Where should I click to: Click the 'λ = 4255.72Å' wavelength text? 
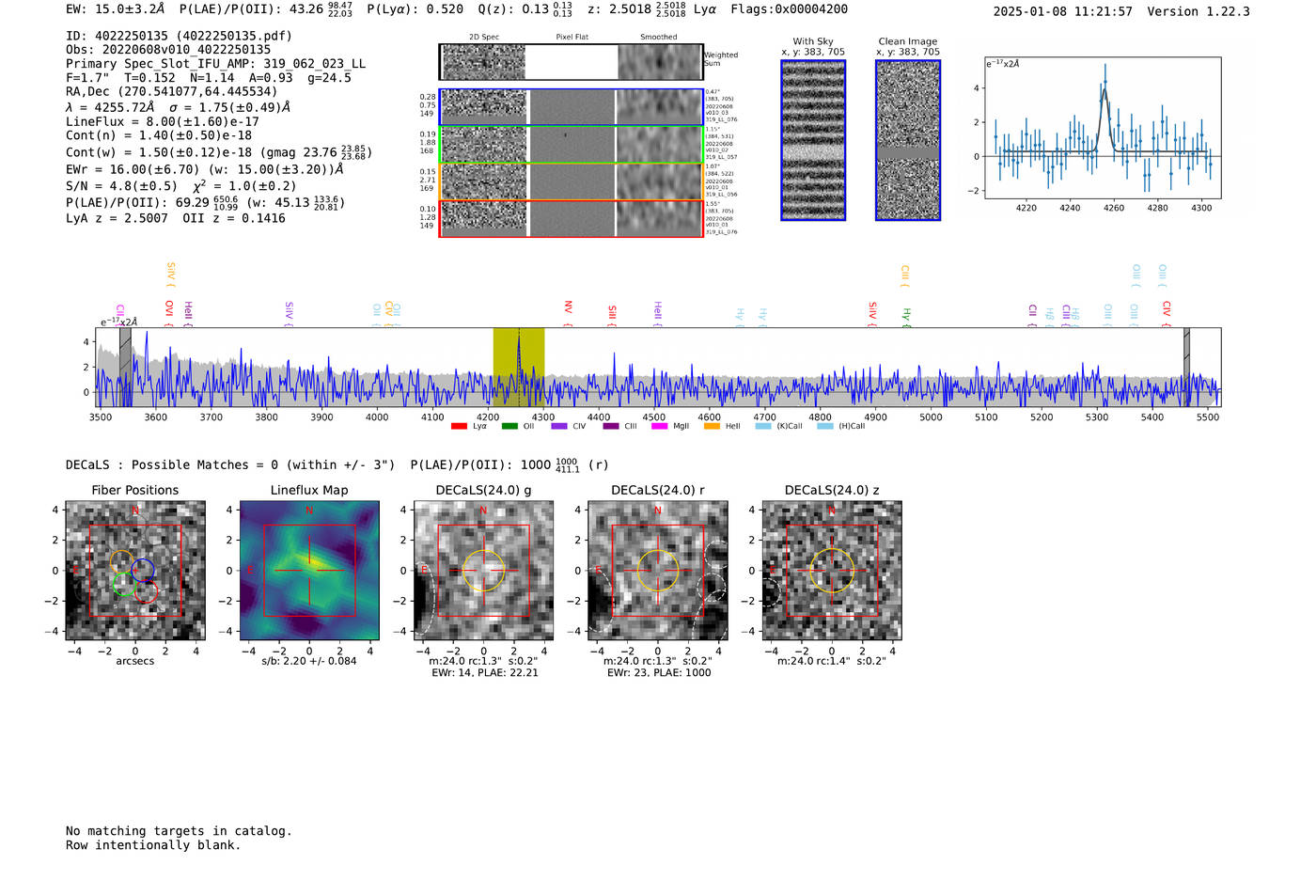pos(108,107)
